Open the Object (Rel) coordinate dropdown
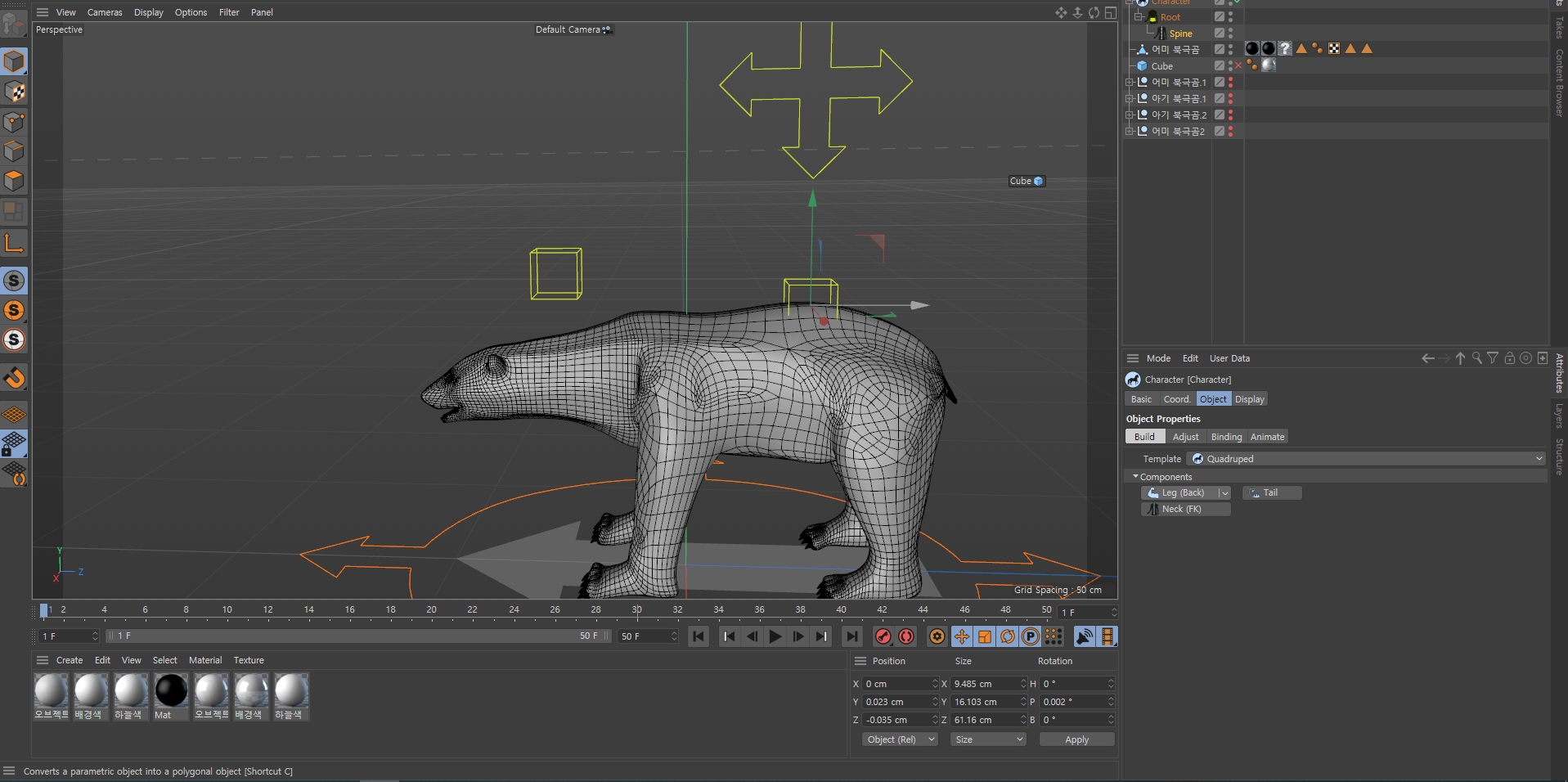Image resolution: width=1568 pixels, height=782 pixels. tap(899, 739)
